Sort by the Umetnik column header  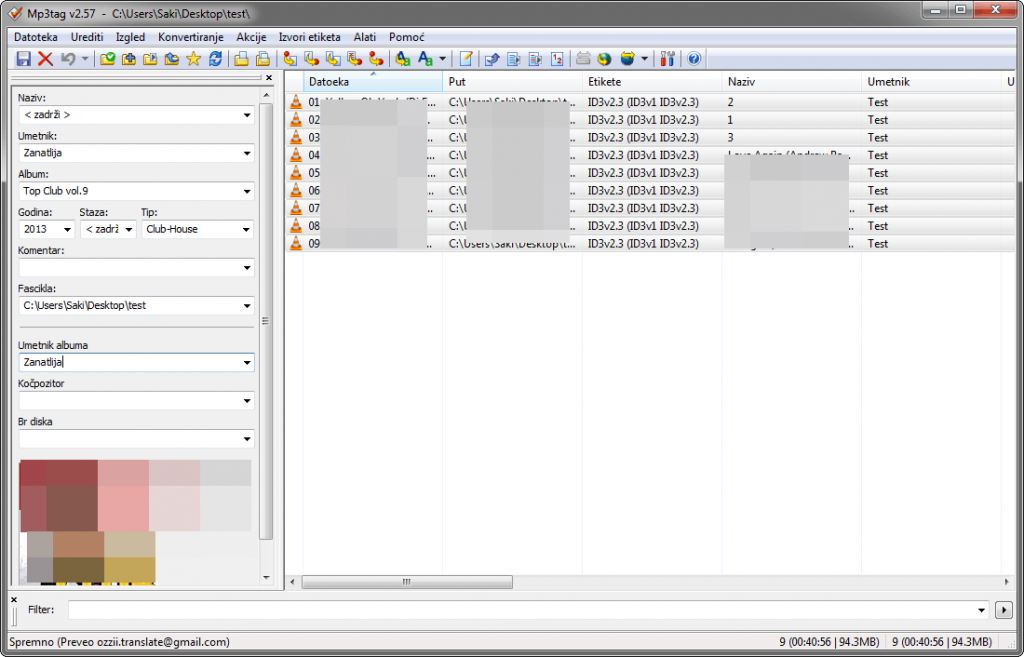[932, 82]
